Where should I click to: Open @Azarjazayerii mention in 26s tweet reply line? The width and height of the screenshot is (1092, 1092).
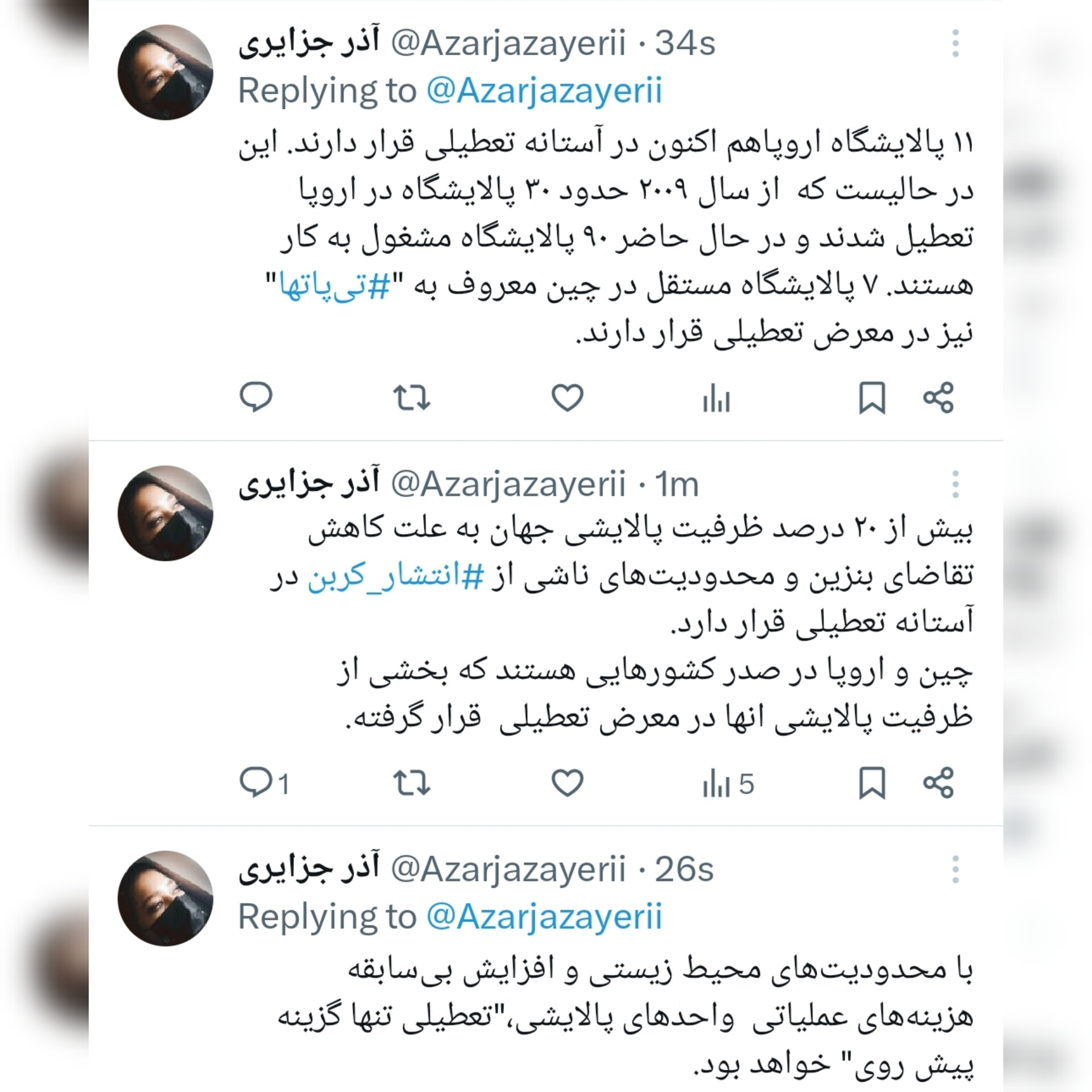coord(544,917)
